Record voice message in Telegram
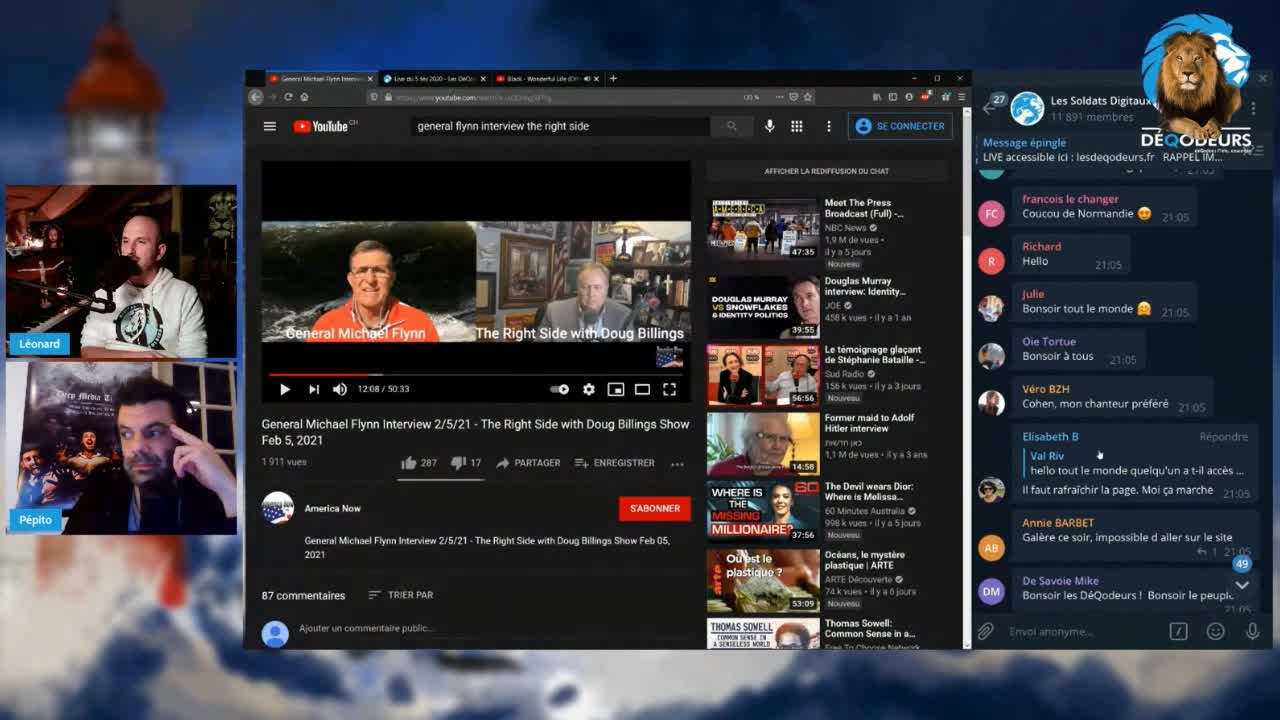 click(x=1252, y=631)
